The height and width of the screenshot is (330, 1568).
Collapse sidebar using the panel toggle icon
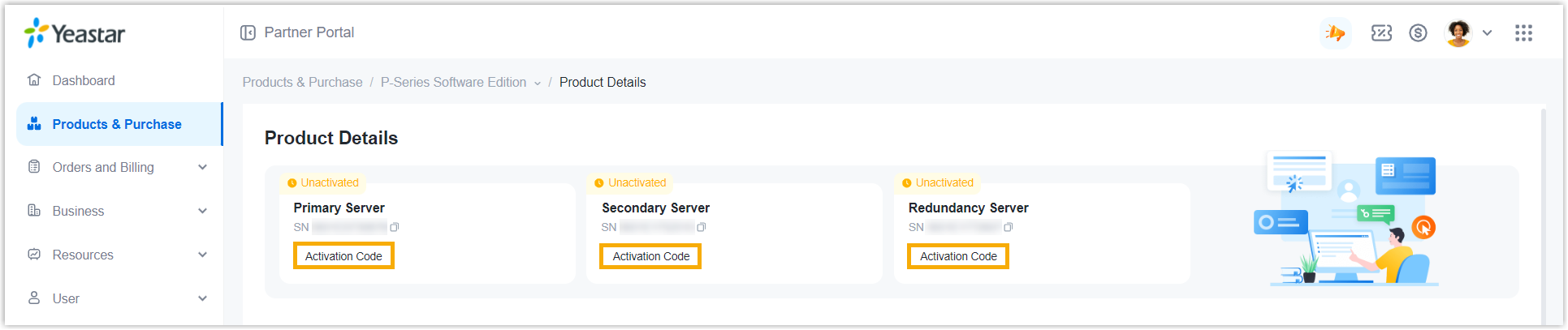248,32
